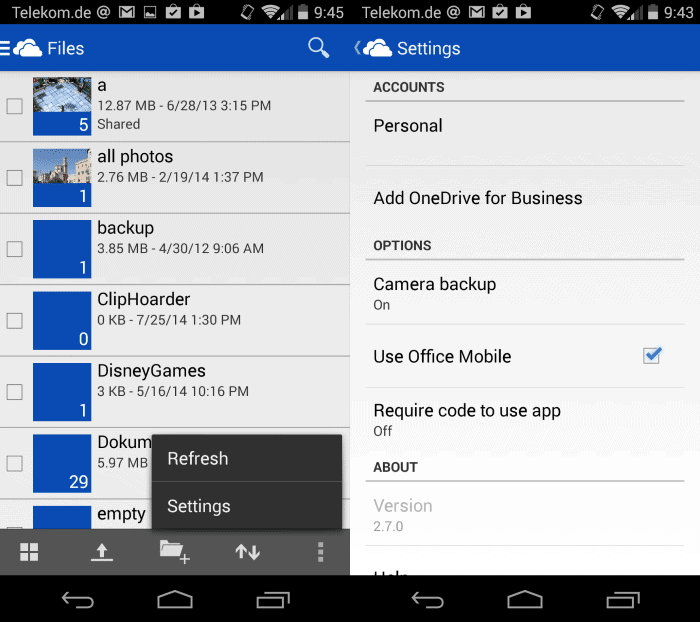Select the checkbox for folder a

coord(15,106)
